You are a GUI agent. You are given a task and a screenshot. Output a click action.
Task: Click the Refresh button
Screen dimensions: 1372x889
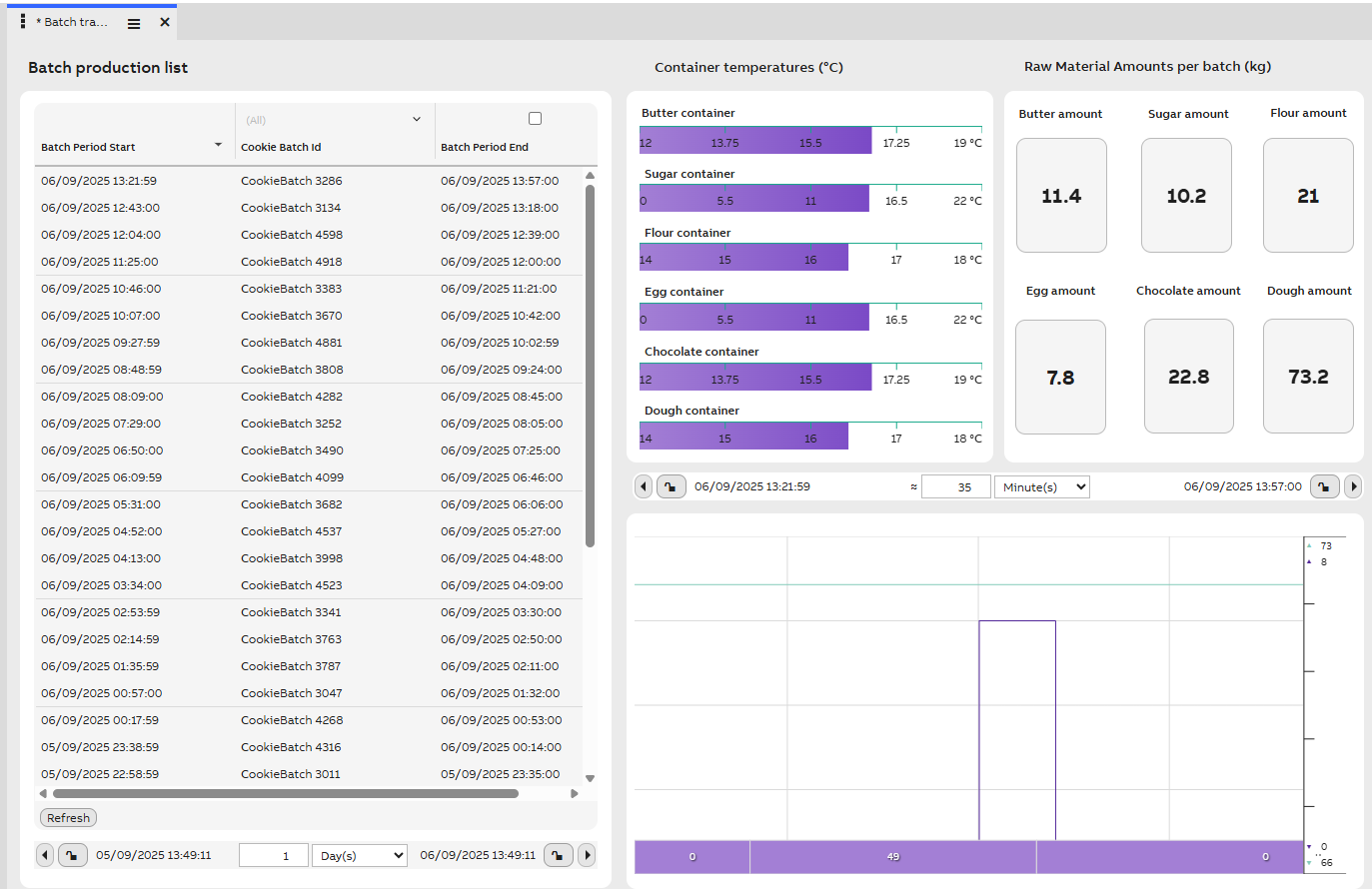(68, 817)
